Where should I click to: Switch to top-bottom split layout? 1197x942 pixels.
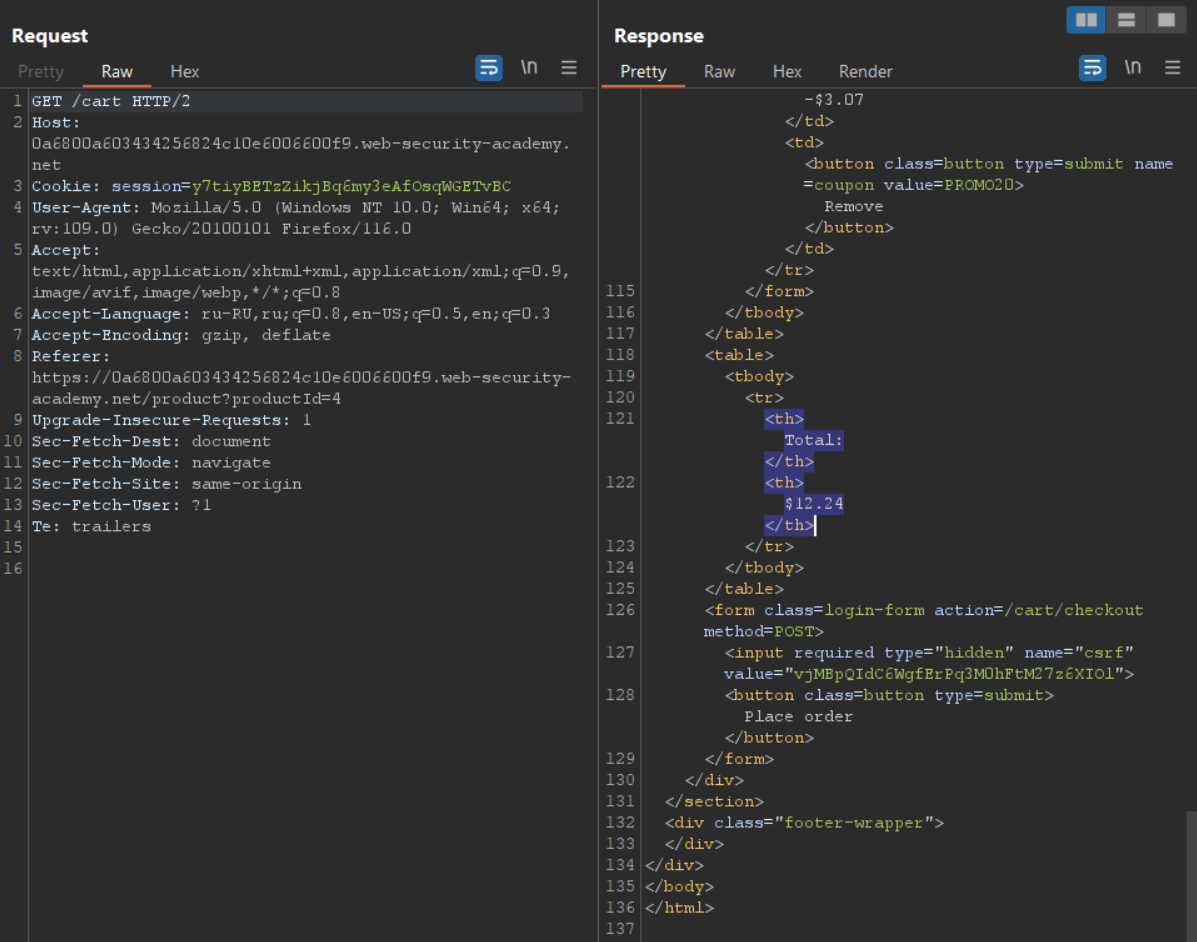click(x=1126, y=20)
